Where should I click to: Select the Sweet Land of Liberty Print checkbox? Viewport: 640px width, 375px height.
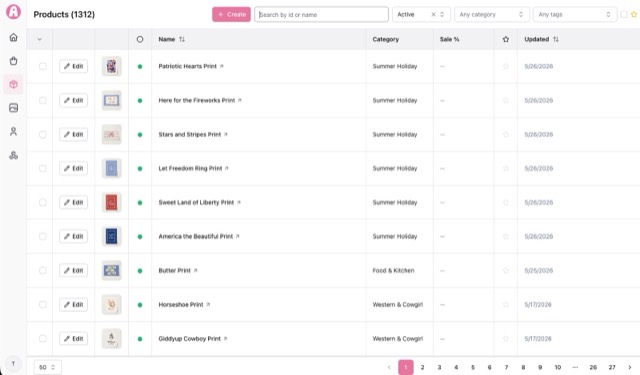pyautogui.click(x=43, y=203)
